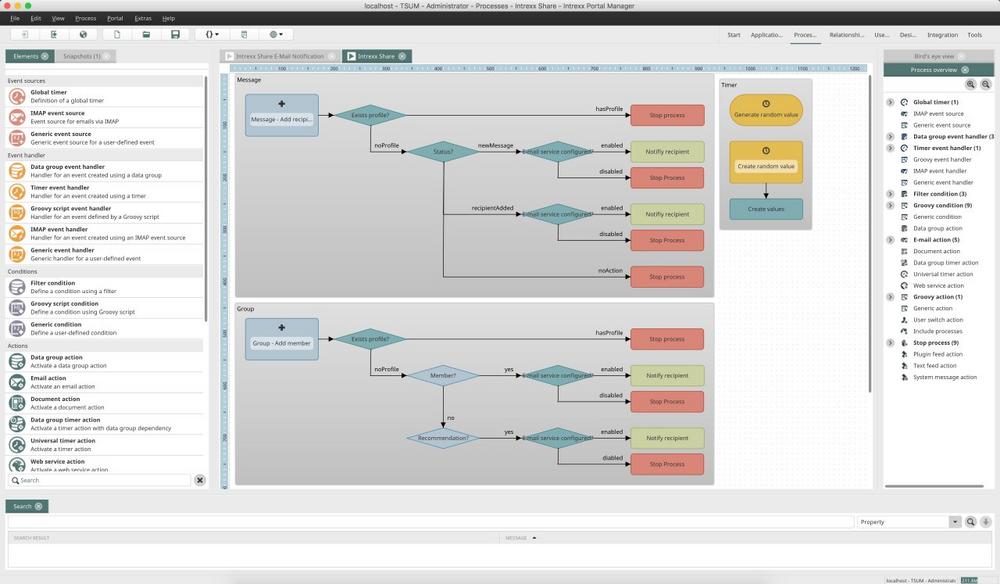Clear the elements search with the X button
Screen dimensions: 1000x584
click(x=200, y=480)
